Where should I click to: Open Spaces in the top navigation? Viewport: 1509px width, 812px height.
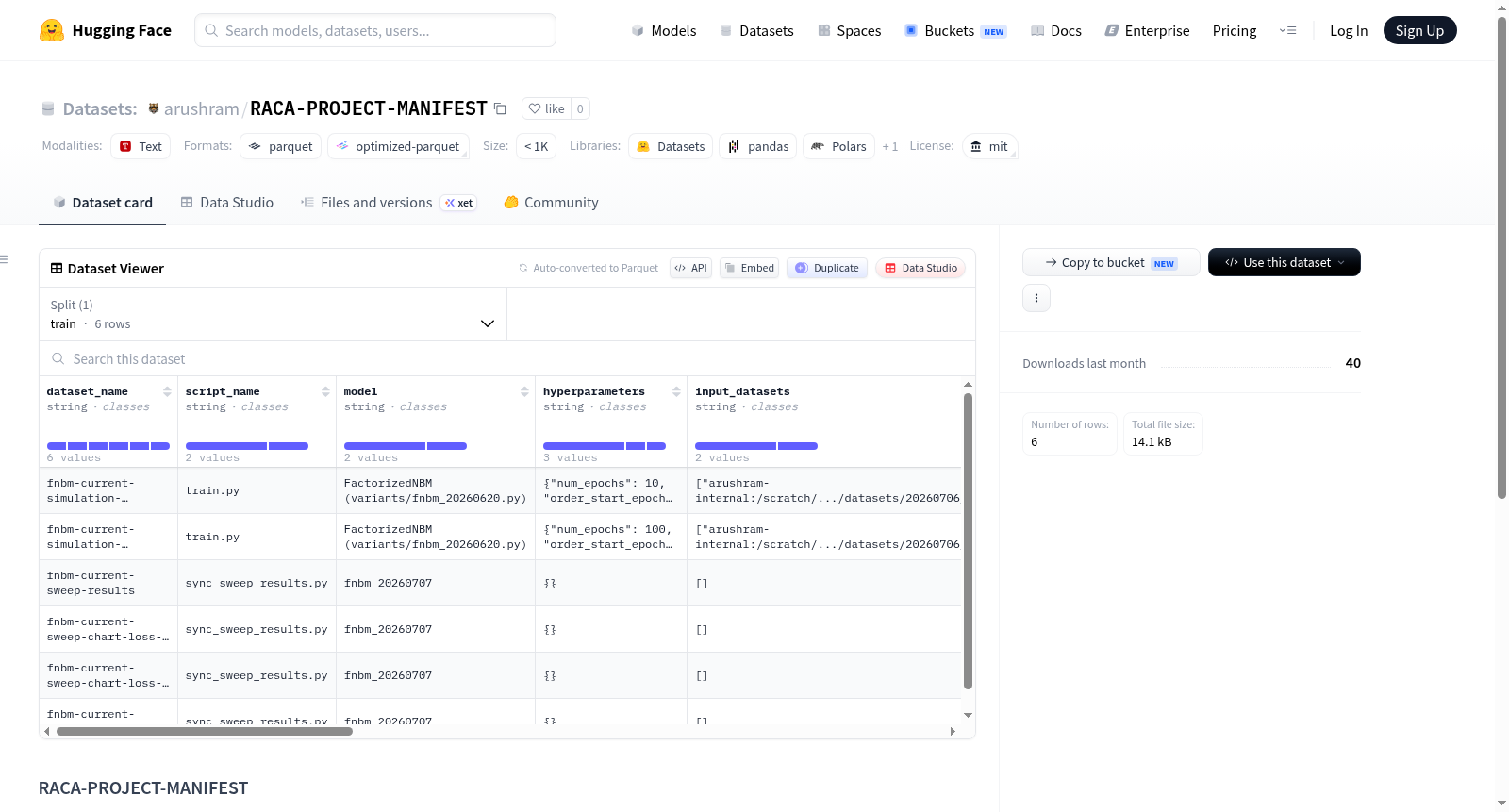[x=849, y=30]
